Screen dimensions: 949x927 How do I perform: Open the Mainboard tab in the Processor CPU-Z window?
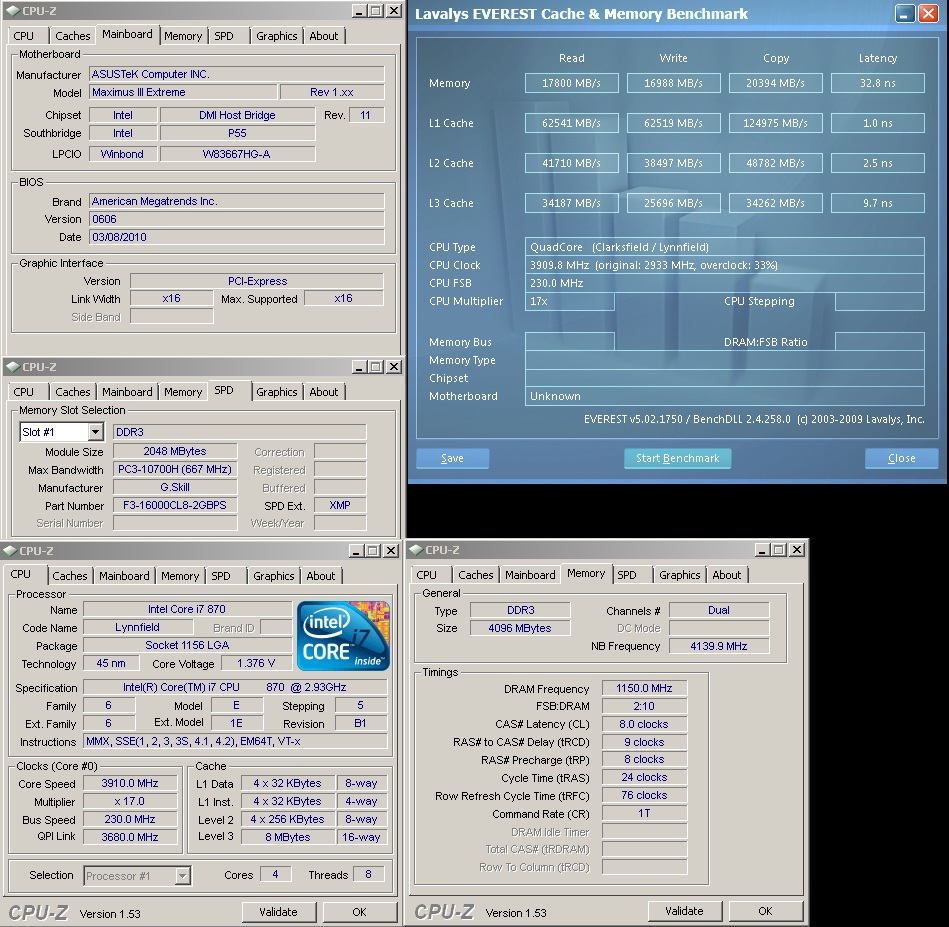[124, 575]
